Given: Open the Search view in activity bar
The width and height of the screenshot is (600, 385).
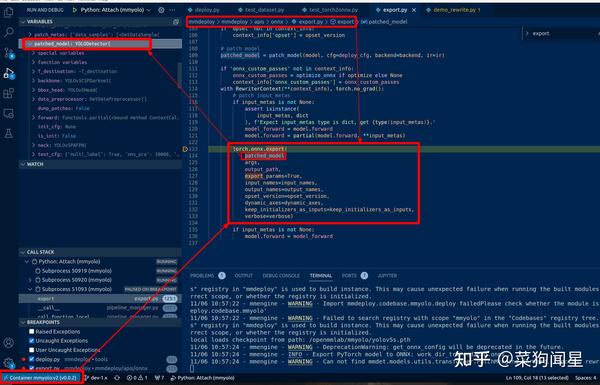Looking at the screenshot, I should [8, 32].
